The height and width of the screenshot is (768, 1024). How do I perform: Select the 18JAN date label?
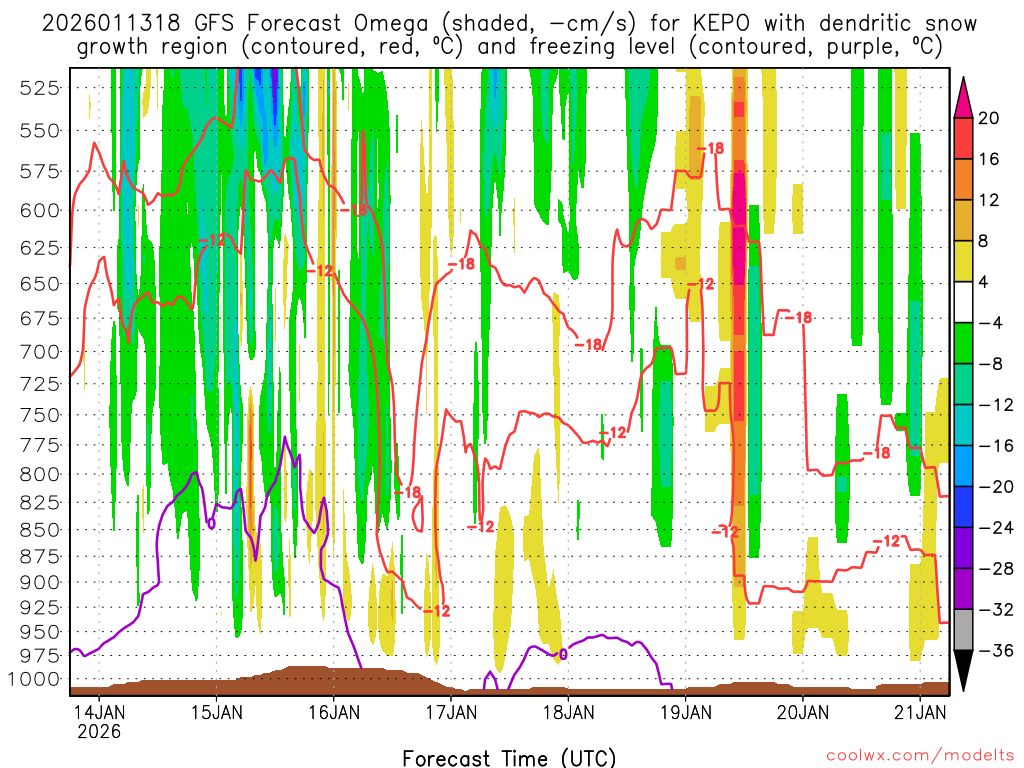click(x=568, y=712)
